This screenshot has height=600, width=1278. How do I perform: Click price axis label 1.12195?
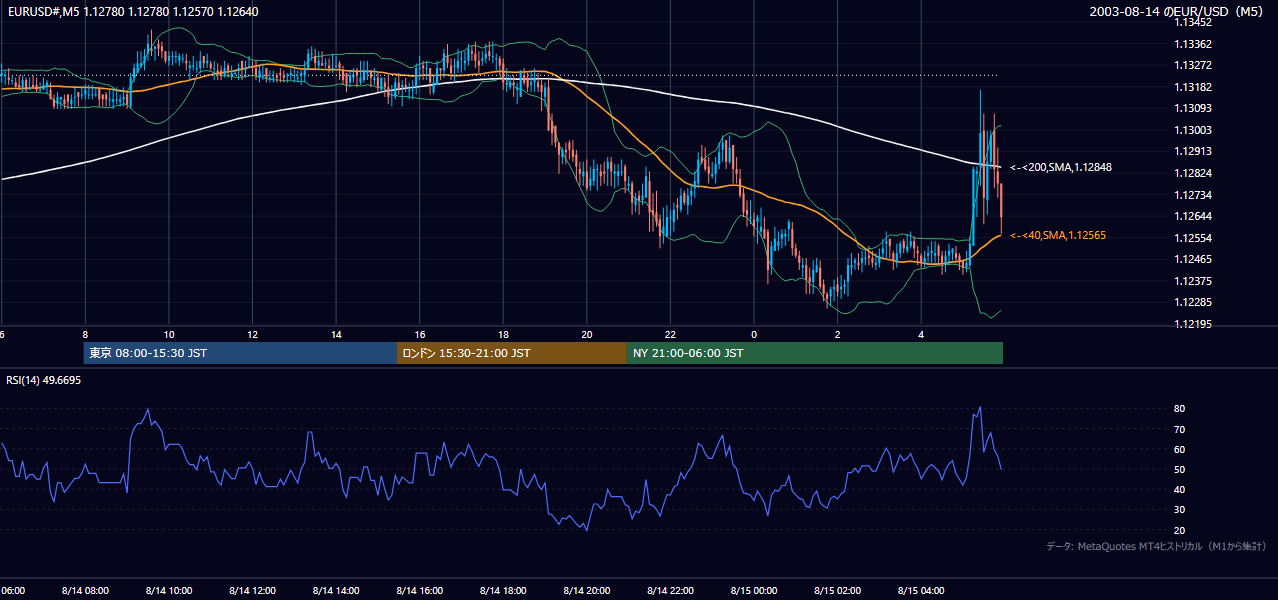1193,324
